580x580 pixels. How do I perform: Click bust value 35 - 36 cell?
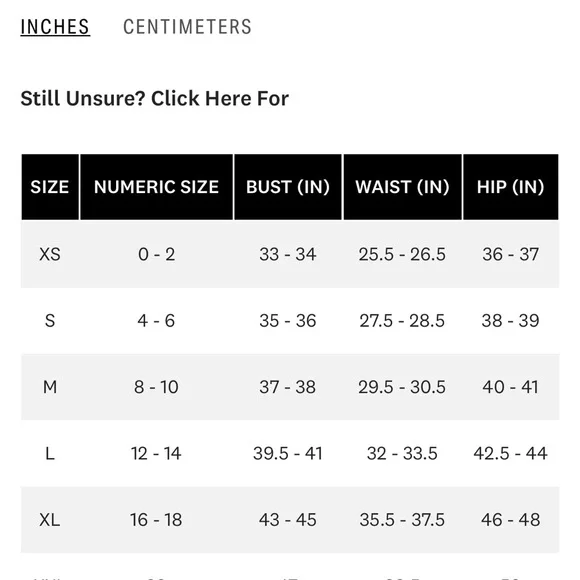tap(288, 321)
